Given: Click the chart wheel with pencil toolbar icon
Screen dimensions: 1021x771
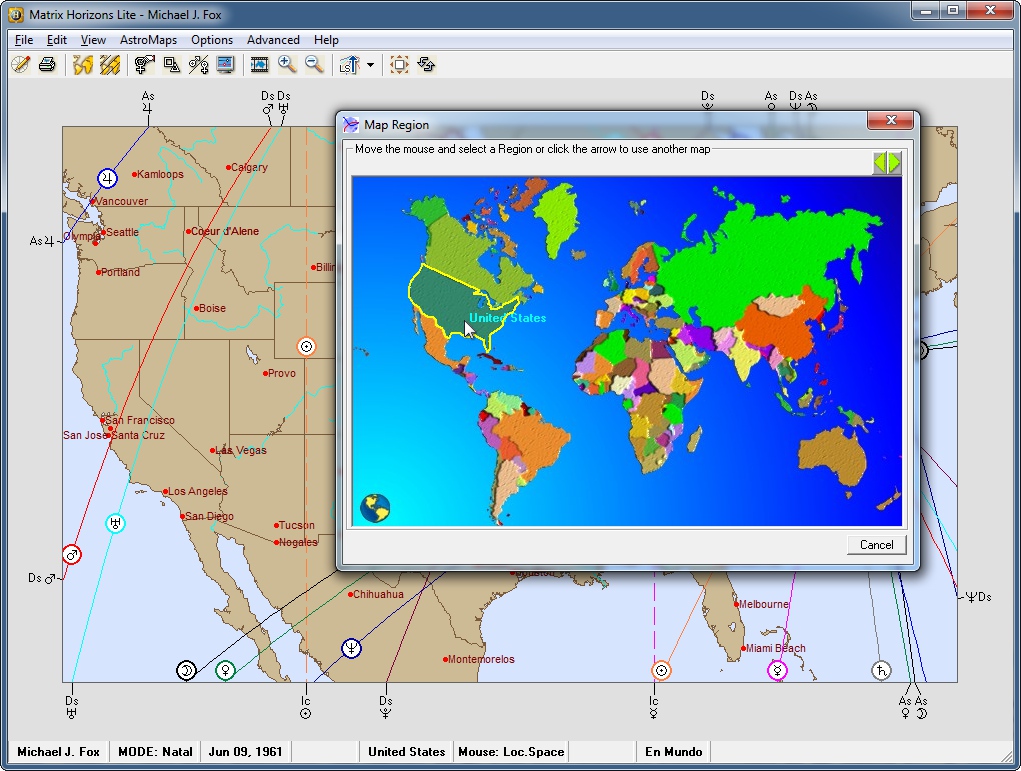Looking at the screenshot, I should pyautogui.click(x=21, y=64).
